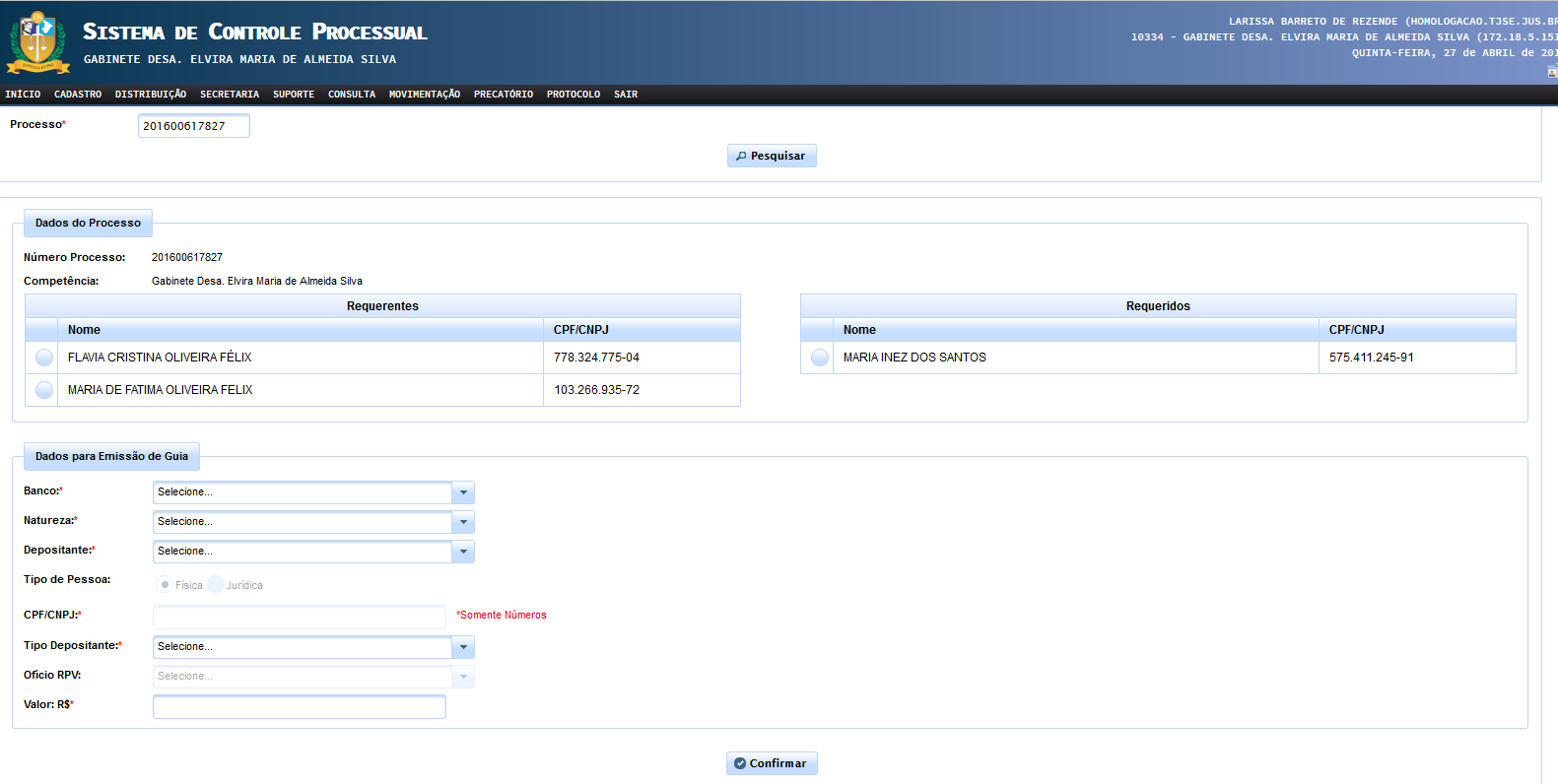This screenshot has height=784, width=1558.
Task: Click Sair in the menu bar
Action: [626, 95]
